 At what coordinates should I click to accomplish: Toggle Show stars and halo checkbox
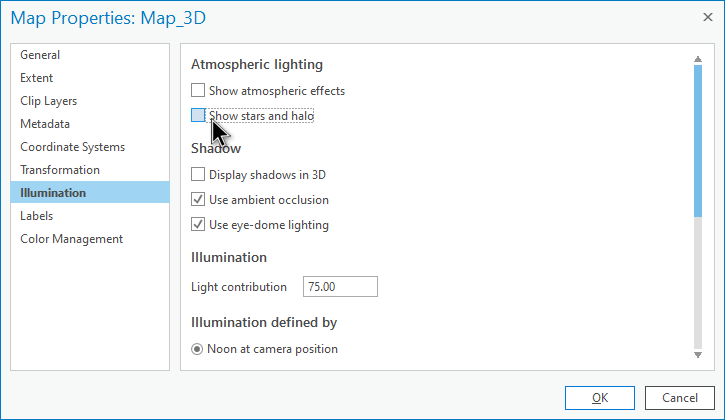[x=198, y=116]
